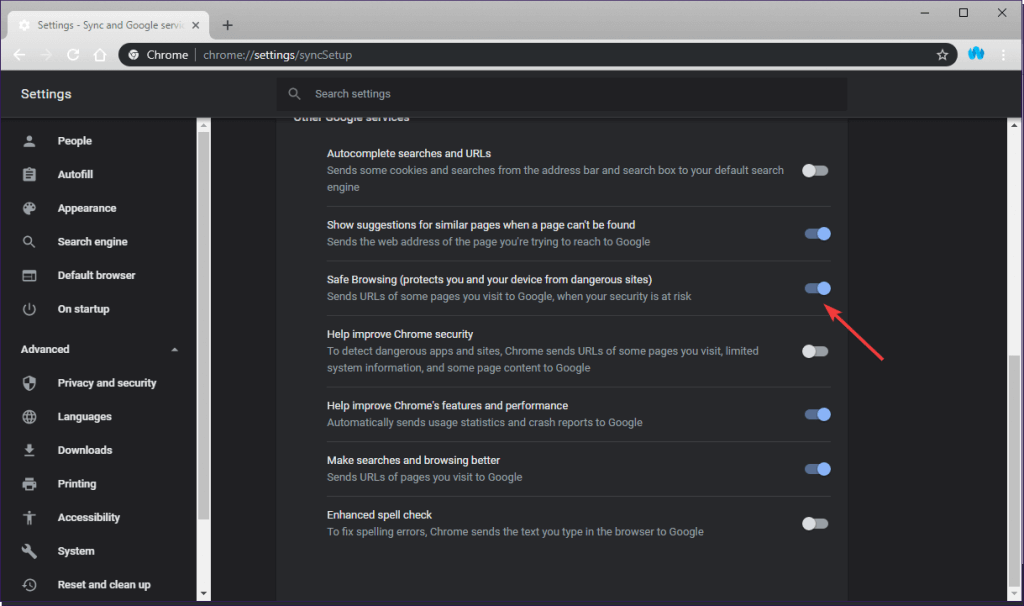The image size is (1024, 606).
Task: Click the 'Safe Browsing (protects you...)' title text
Action: (x=489, y=279)
